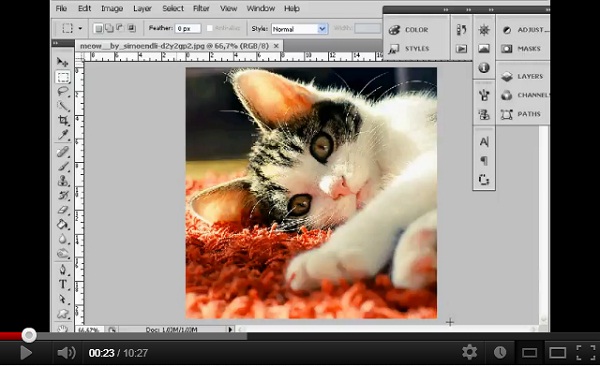Image resolution: width=600 pixels, height=366 pixels.
Task: Open the Layer menu
Action: pyautogui.click(x=142, y=8)
